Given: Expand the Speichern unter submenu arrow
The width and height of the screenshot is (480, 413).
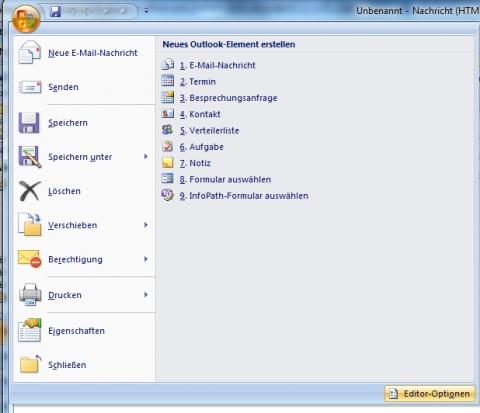Looking at the screenshot, I should [x=146, y=156].
